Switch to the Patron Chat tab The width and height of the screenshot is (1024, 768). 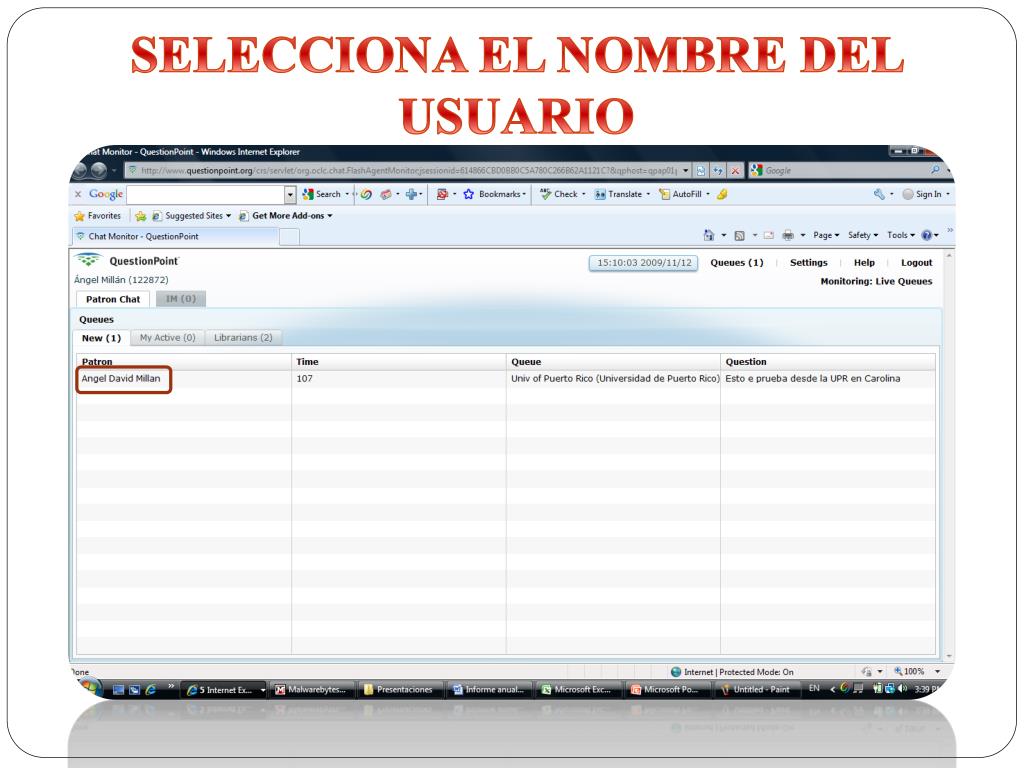[113, 299]
